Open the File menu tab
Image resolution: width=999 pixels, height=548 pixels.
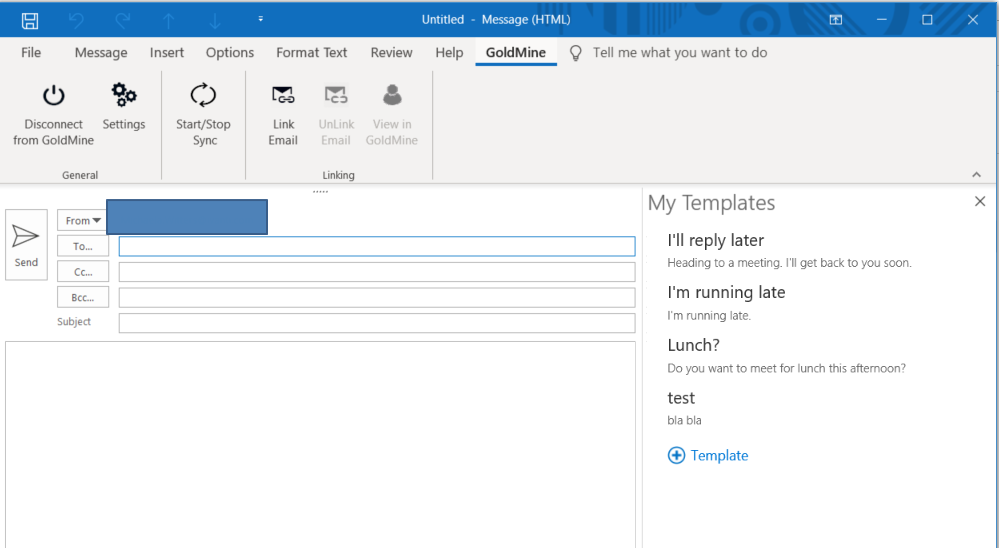(x=31, y=53)
